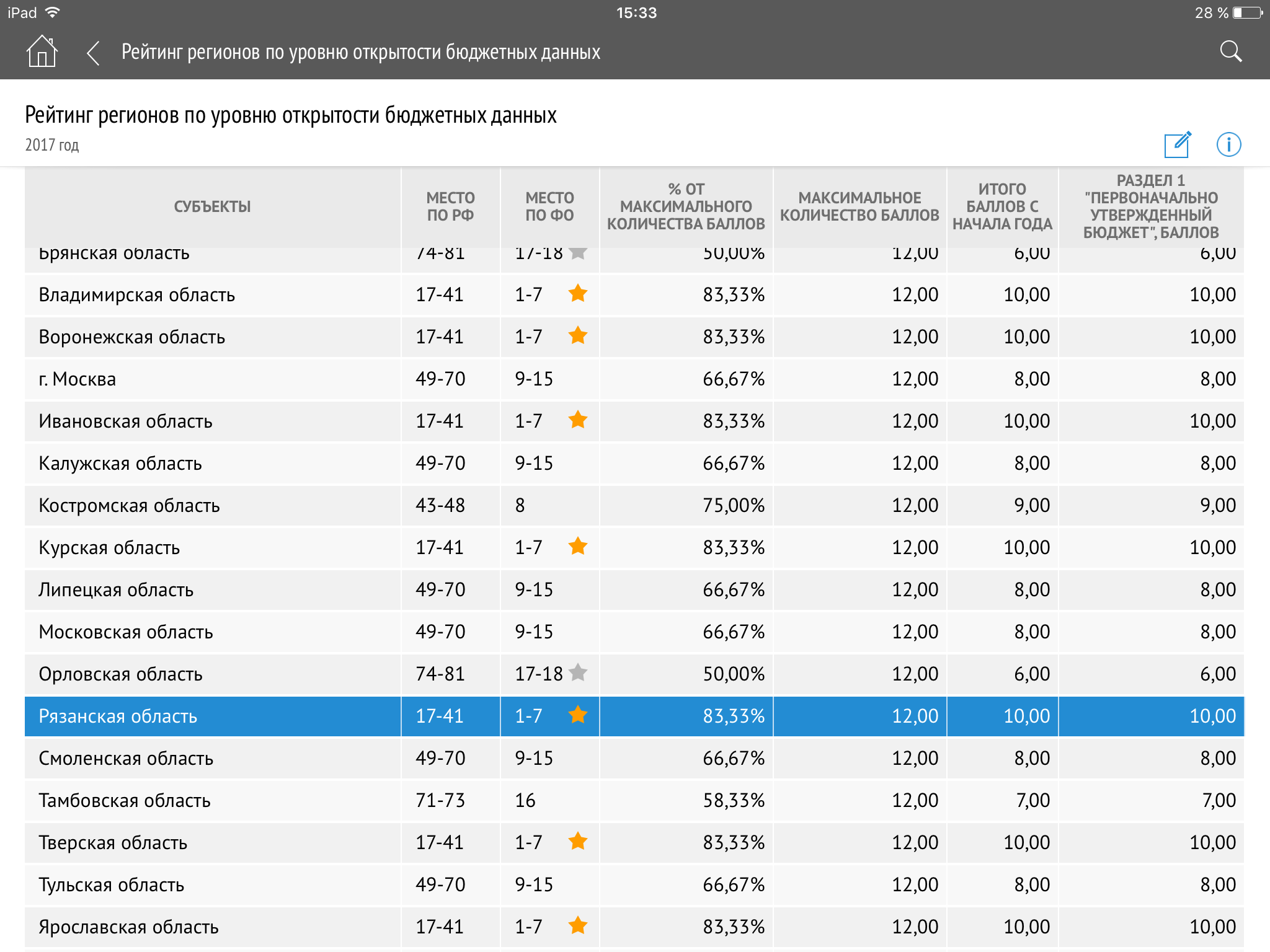Sort by МЕСТО ПО ФО column header
The height and width of the screenshot is (952, 1270).
click(549, 207)
